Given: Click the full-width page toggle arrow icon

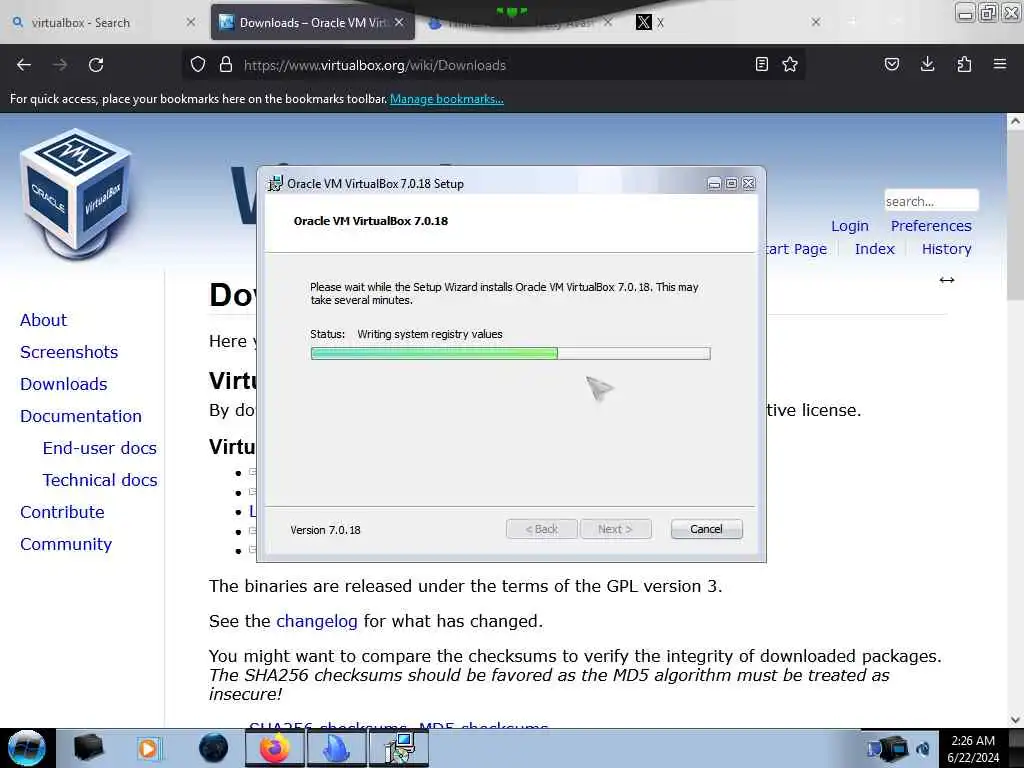Looking at the screenshot, I should pyautogui.click(x=947, y=280).
